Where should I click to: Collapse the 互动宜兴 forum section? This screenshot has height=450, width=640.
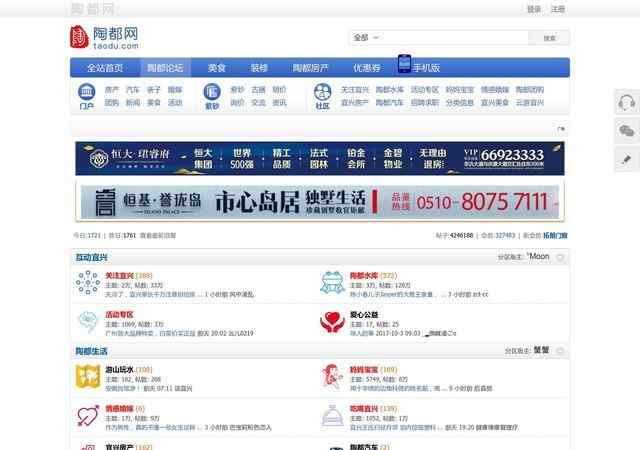(x=560, y=257)
